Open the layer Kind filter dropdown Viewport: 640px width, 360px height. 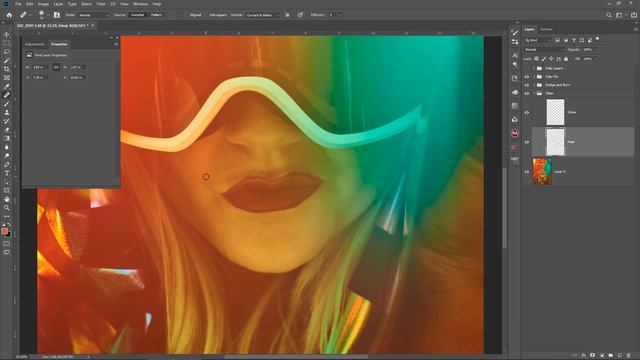click(537, 40)
